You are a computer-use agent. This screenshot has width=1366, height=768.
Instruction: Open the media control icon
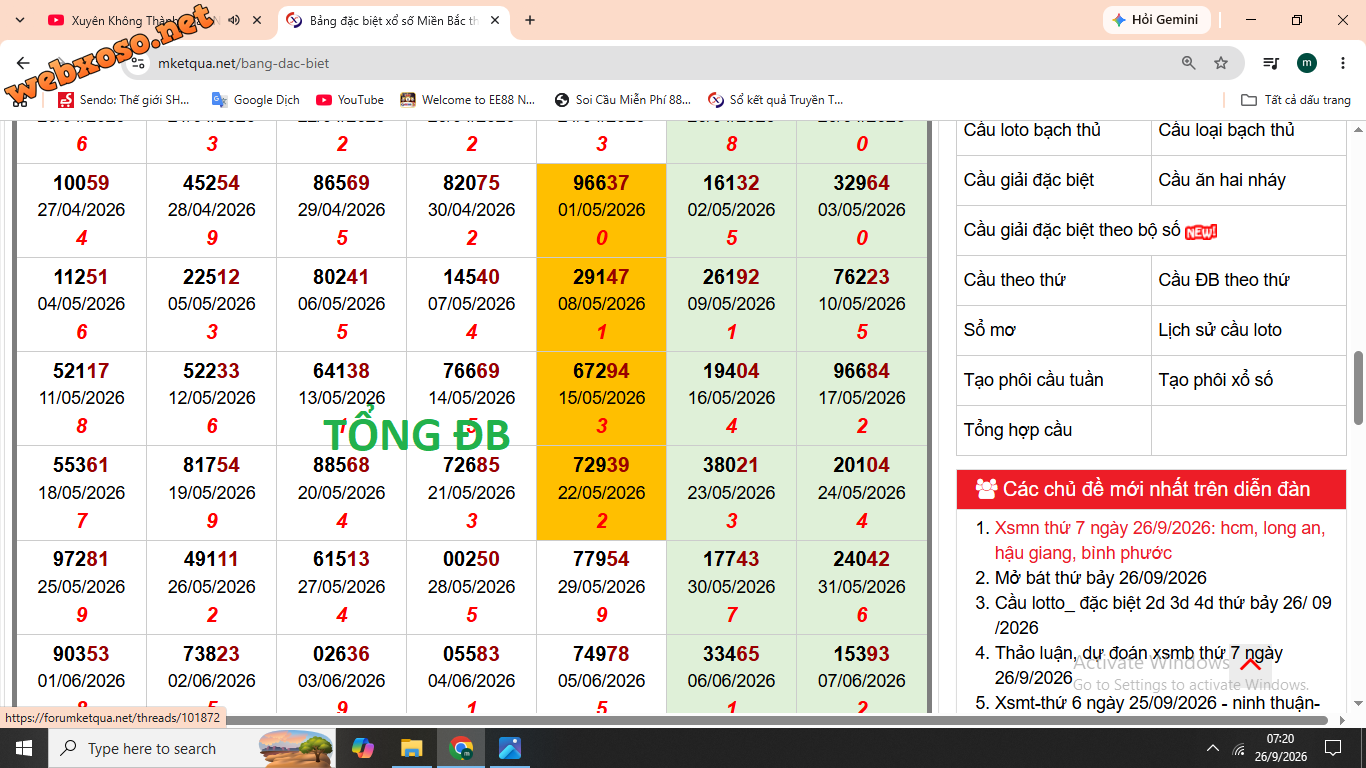(x=1271, y=63)
